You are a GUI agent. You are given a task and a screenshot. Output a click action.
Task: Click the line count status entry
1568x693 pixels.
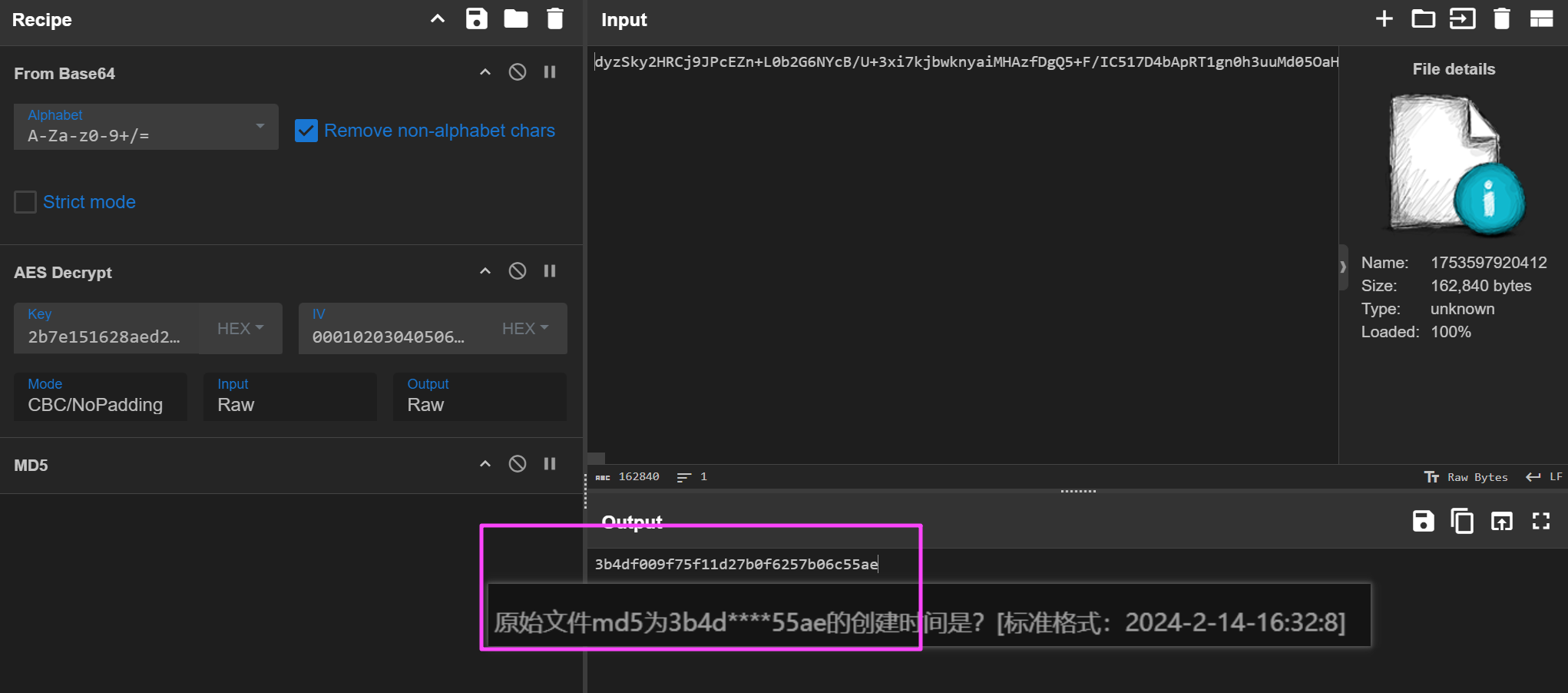point(692,477)
